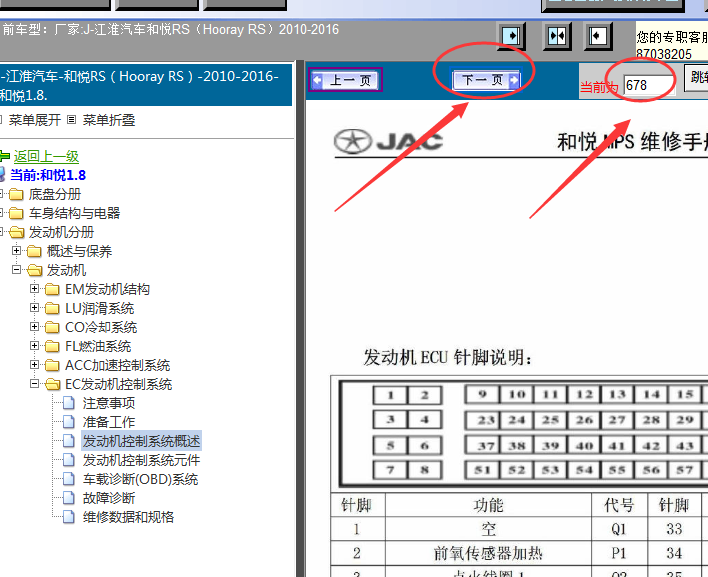Open the 维修数据和规格 document
708x577 pixels.
point(128,517)
